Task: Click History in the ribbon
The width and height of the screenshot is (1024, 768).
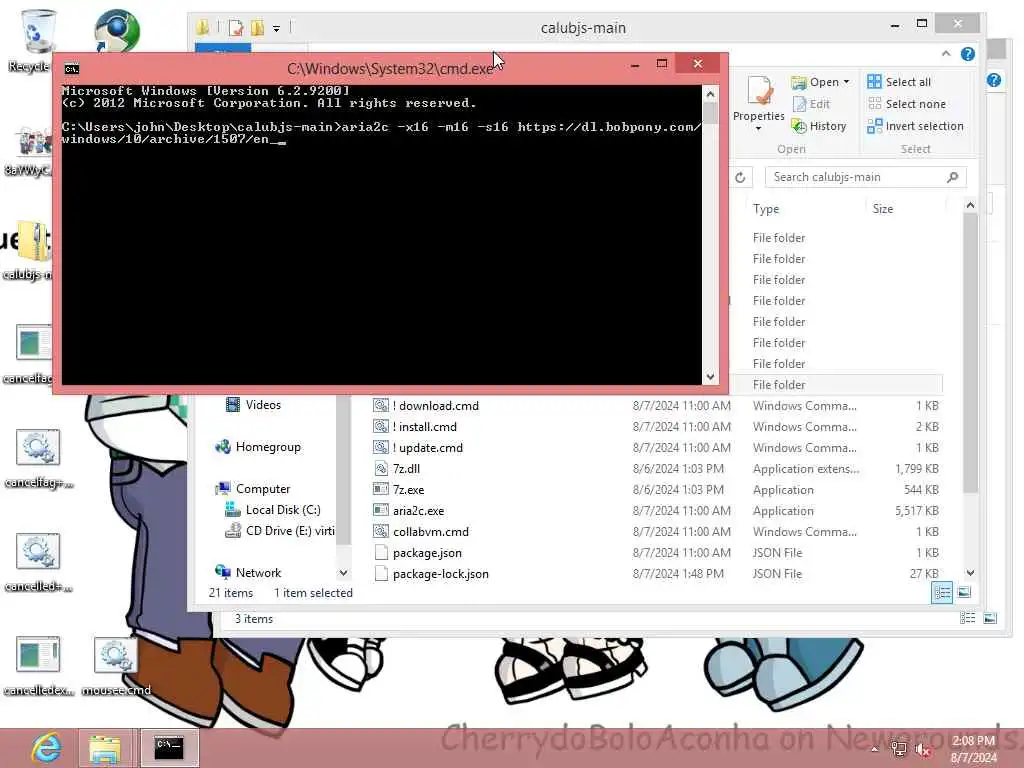Action: 819,126
